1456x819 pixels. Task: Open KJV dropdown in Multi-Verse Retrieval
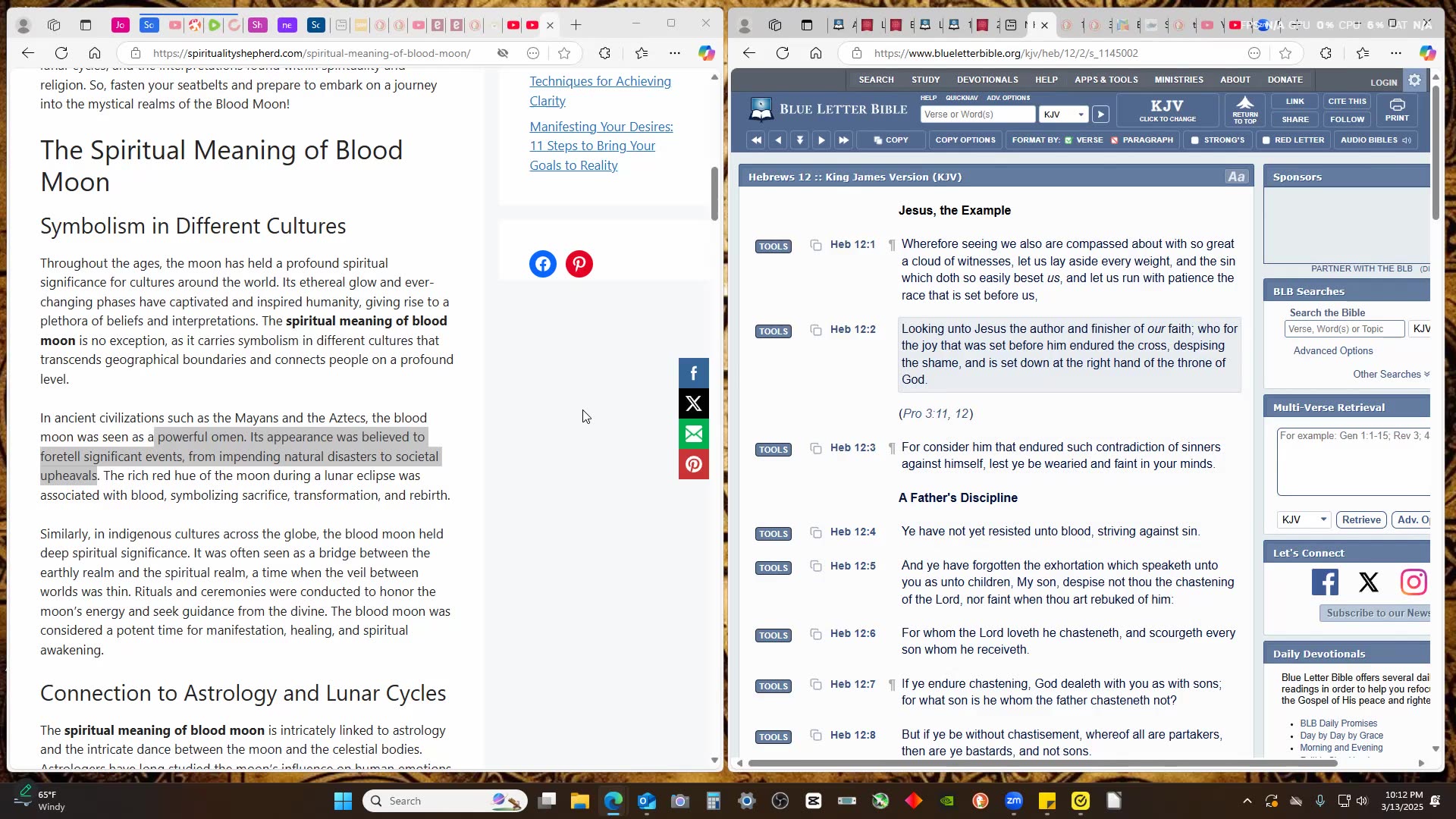point(1304,520)
